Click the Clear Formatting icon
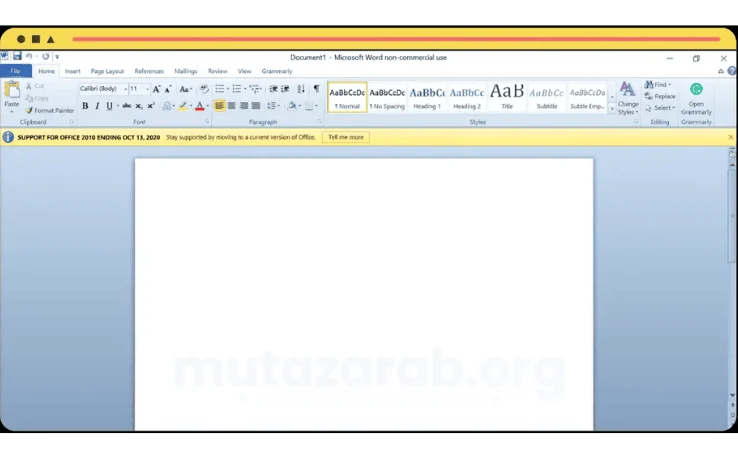Viewport: 738px width, 458px height. click(x=204, y=88)
